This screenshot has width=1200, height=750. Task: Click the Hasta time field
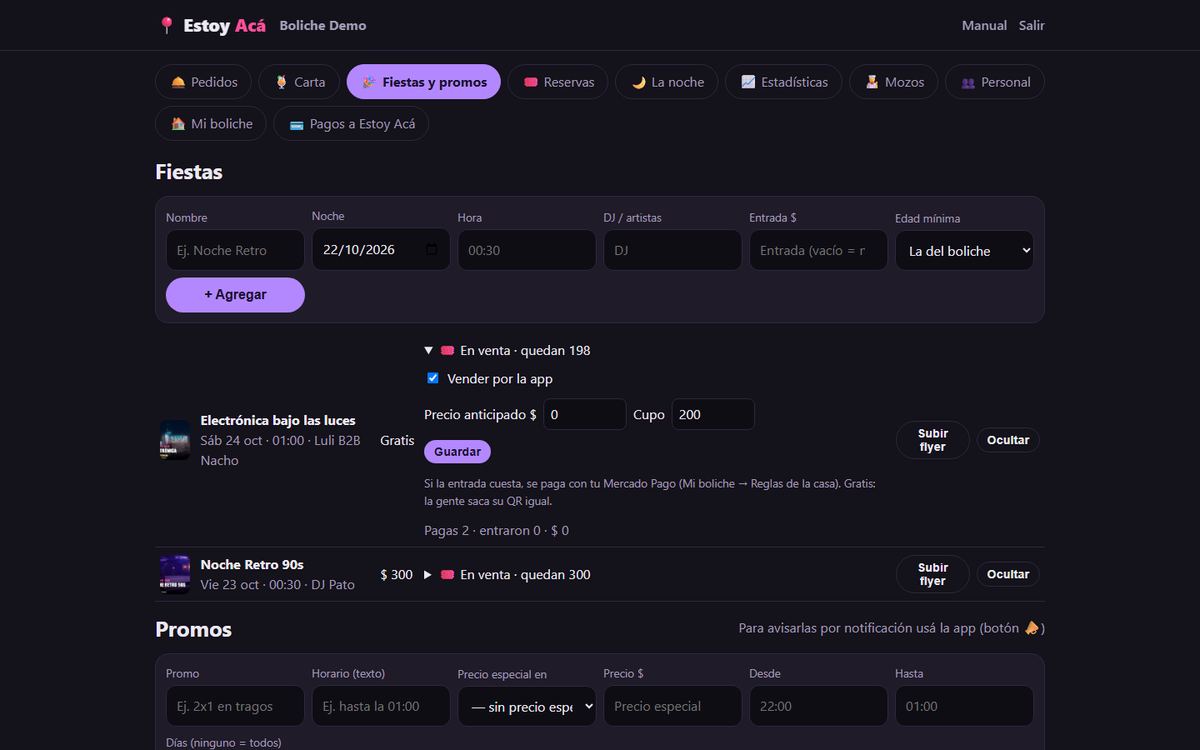(x=964, y=706)
